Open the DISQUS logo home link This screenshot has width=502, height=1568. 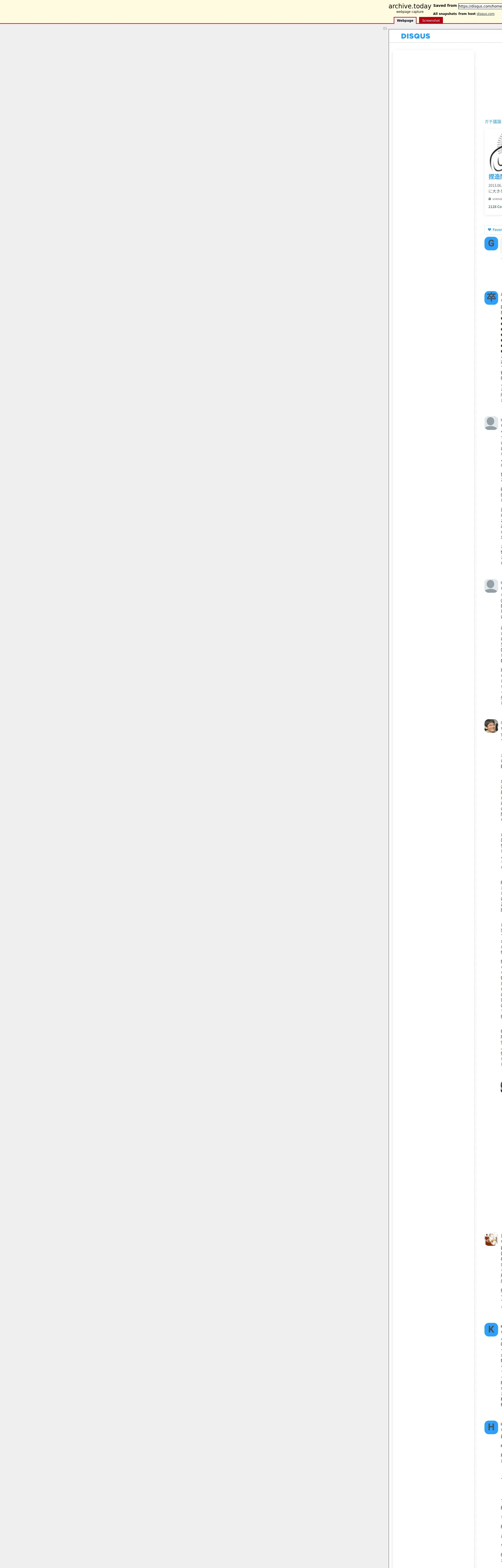(415, 36)
